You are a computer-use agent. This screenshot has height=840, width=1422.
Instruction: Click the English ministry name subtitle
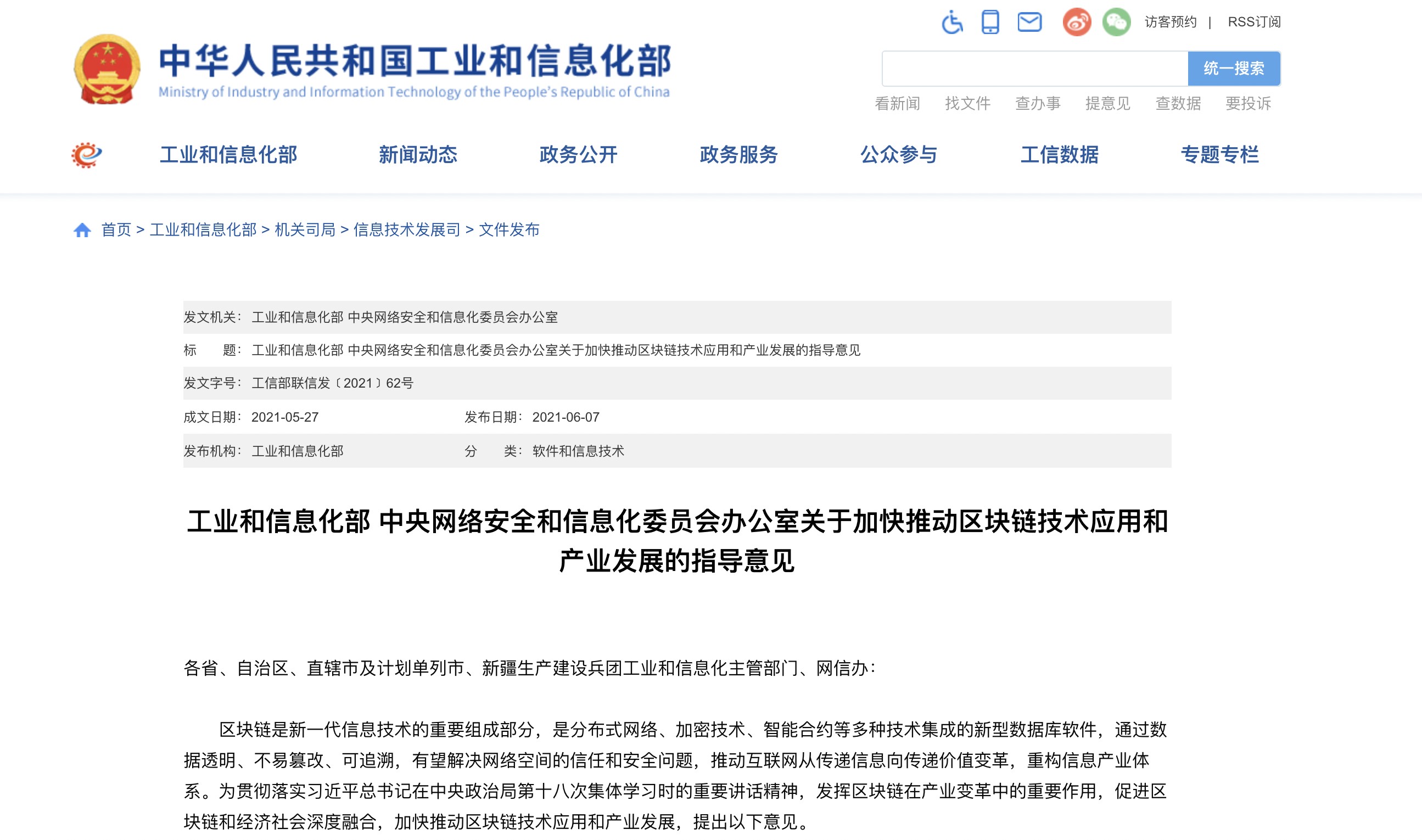coord(414,92)
